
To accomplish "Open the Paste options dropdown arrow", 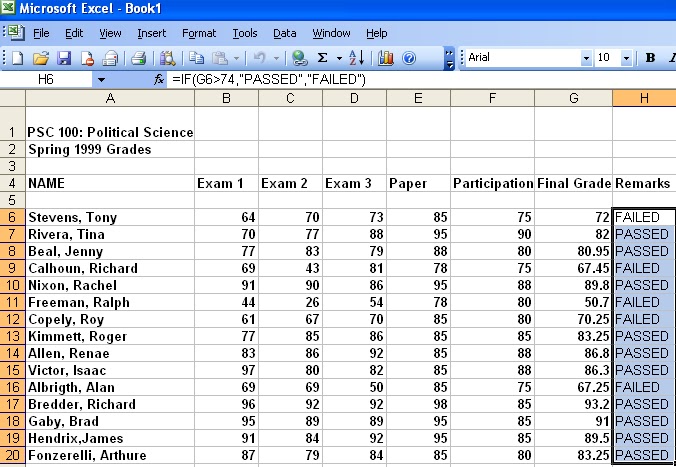I will 236,58.
